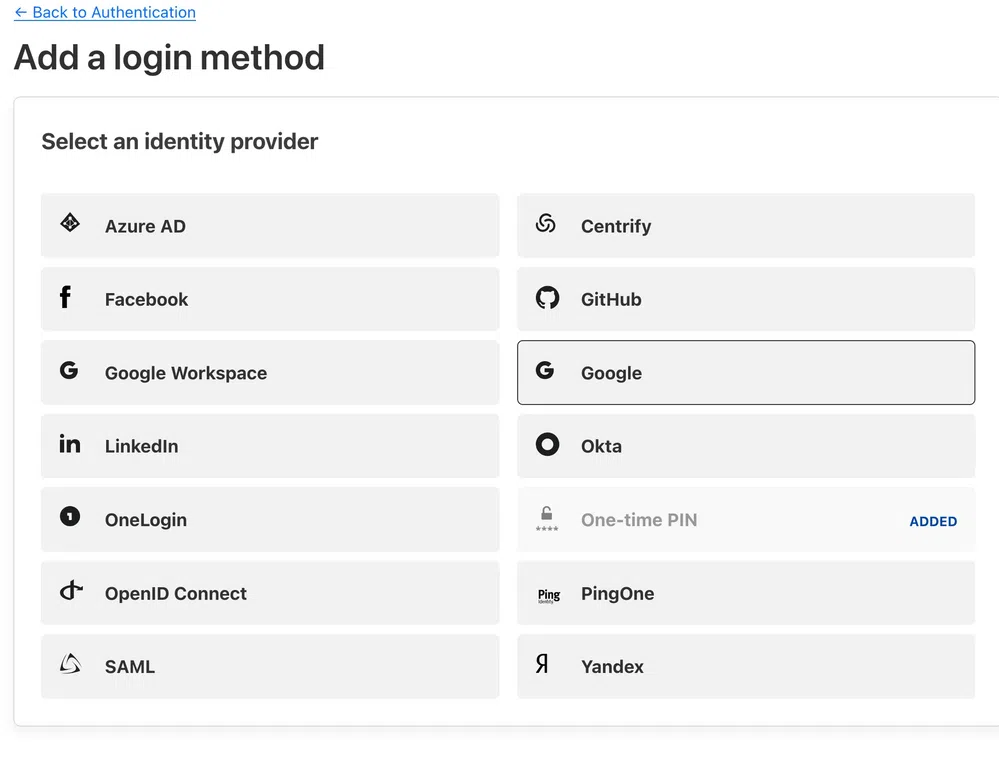Click the One-time PIN padlock icon
999x768 pixels.
(547, 519)
